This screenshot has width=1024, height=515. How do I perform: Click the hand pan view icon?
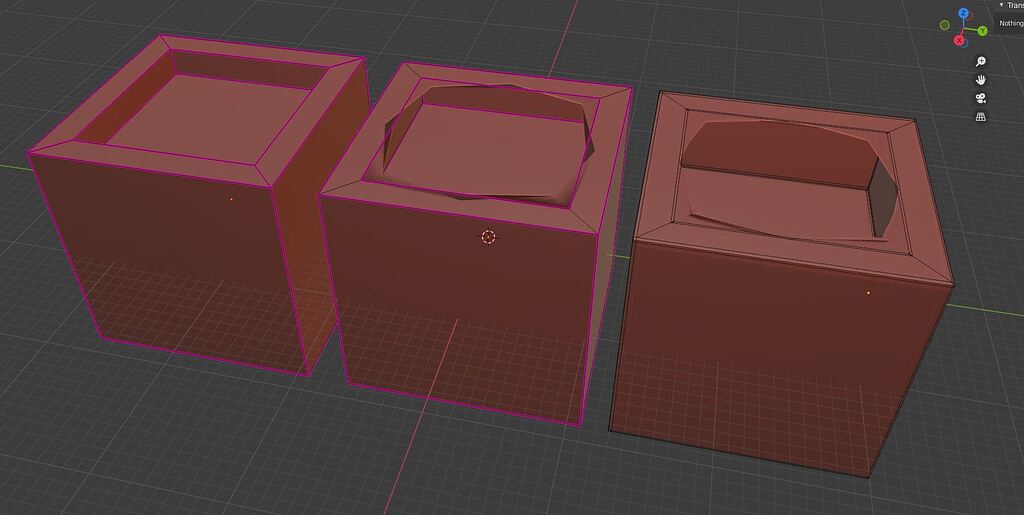pyautogui.click(x=980, y=80)
